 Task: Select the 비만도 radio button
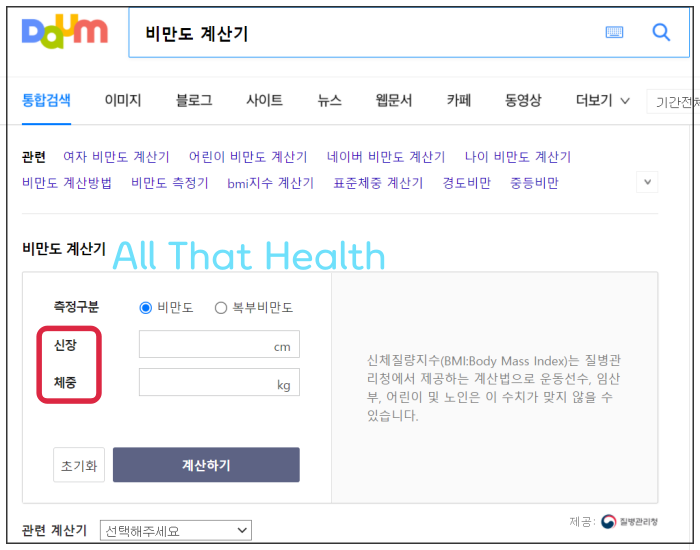146,308
